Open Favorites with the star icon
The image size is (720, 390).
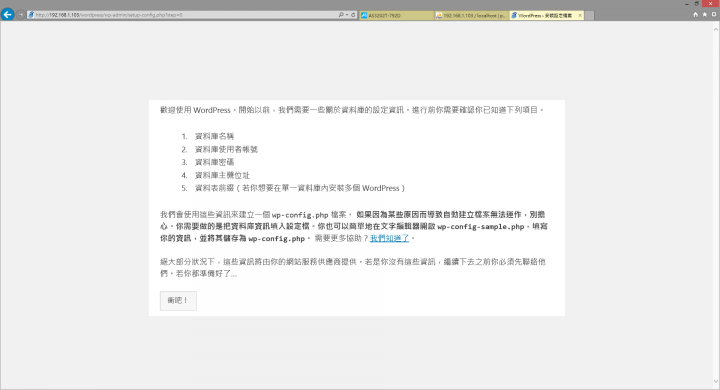pos(704,15)
